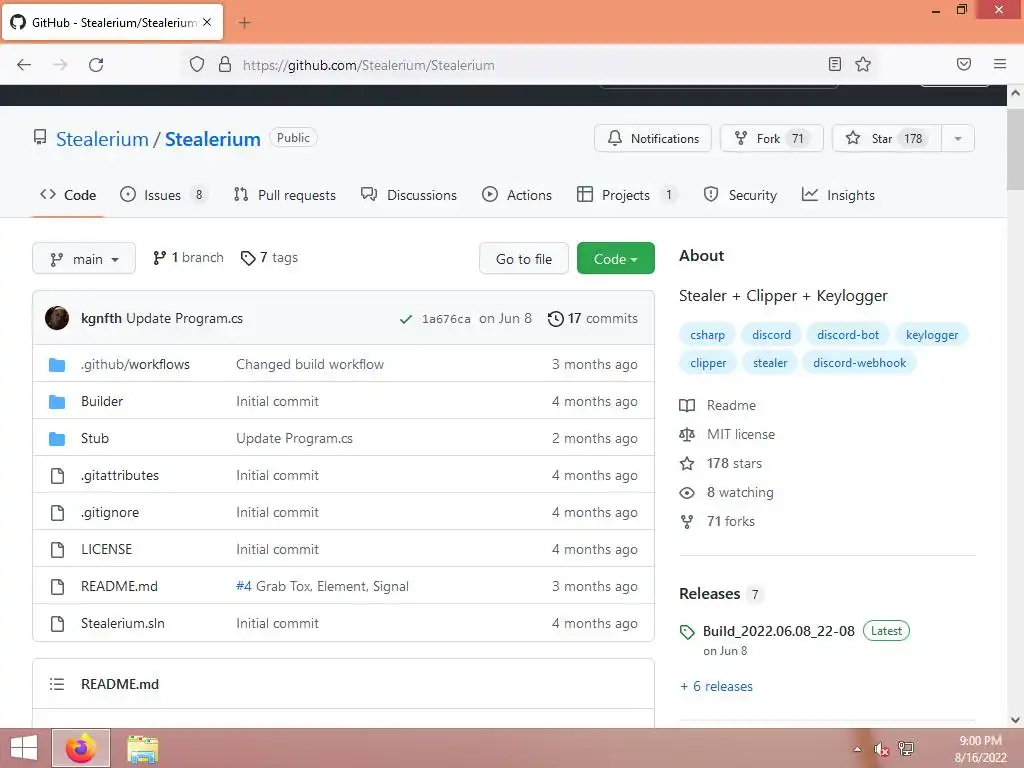
Task: Open the Windows Start button
Action: [24, 748]
